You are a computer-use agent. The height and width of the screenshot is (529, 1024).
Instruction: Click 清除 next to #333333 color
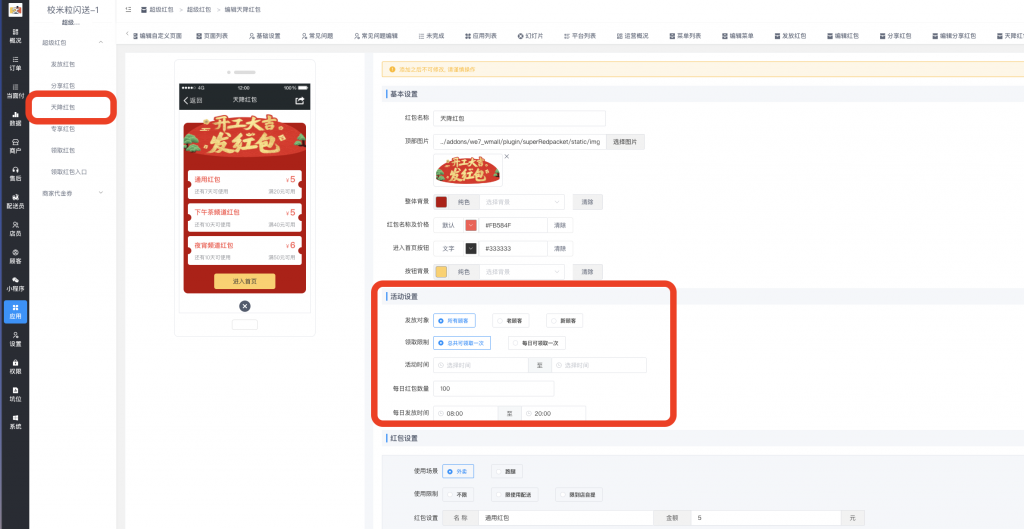coord(560,248)
